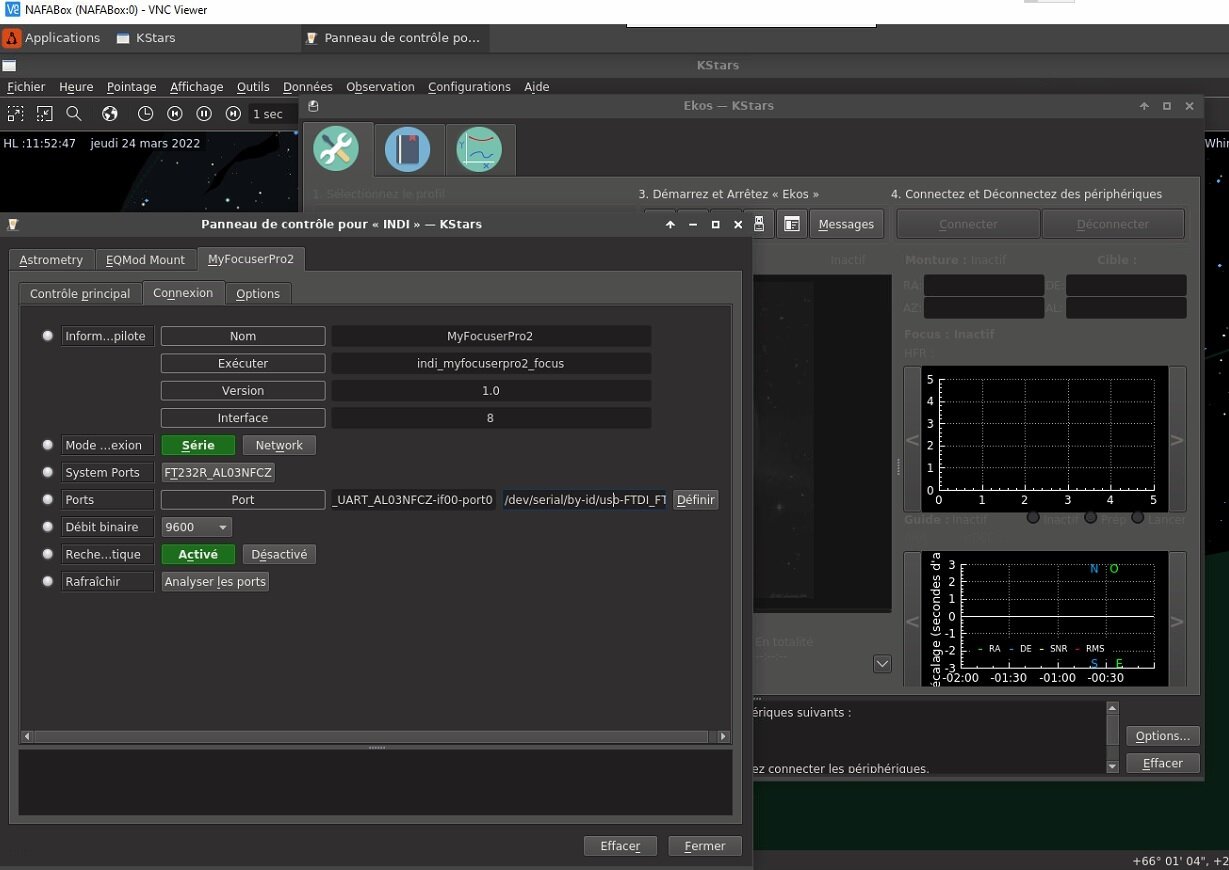Image resolution: width=1229 pixels, height=870 pixels.
Task: Click the focus graph next arrow
Action: [x=1176, y=440]
